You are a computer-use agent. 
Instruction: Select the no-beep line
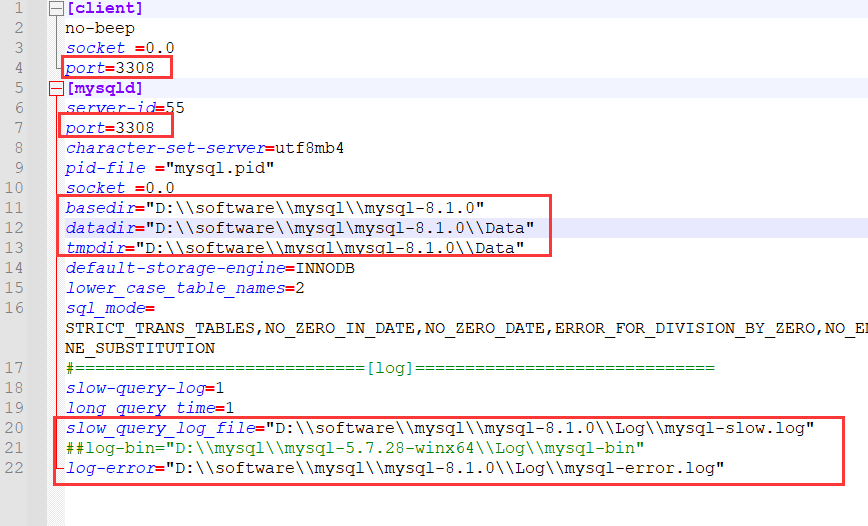point(100,28)
